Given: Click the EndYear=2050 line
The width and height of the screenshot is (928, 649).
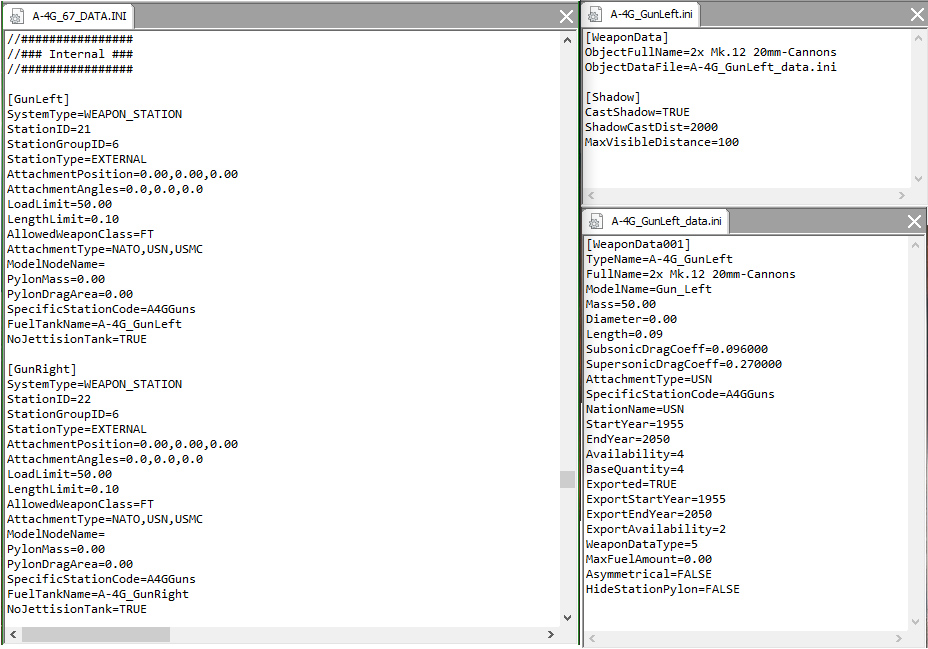Looking at the screenshot, I should 628,440.
